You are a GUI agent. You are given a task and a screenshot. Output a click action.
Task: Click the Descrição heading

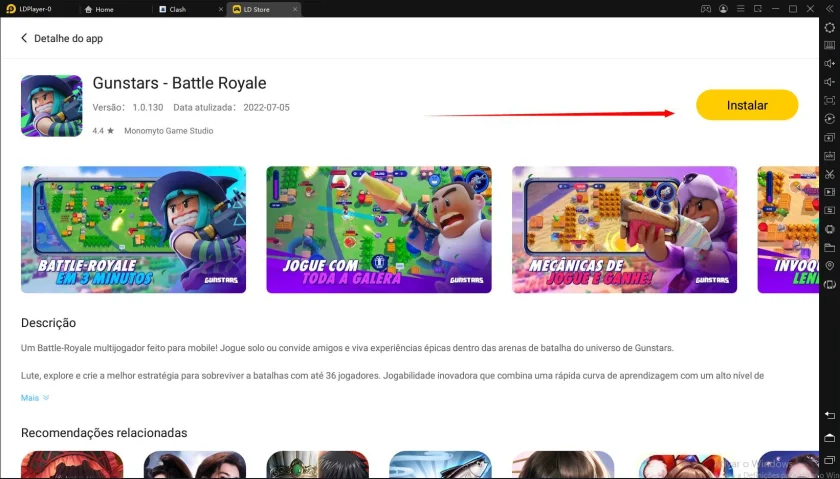tap(48, 323)
